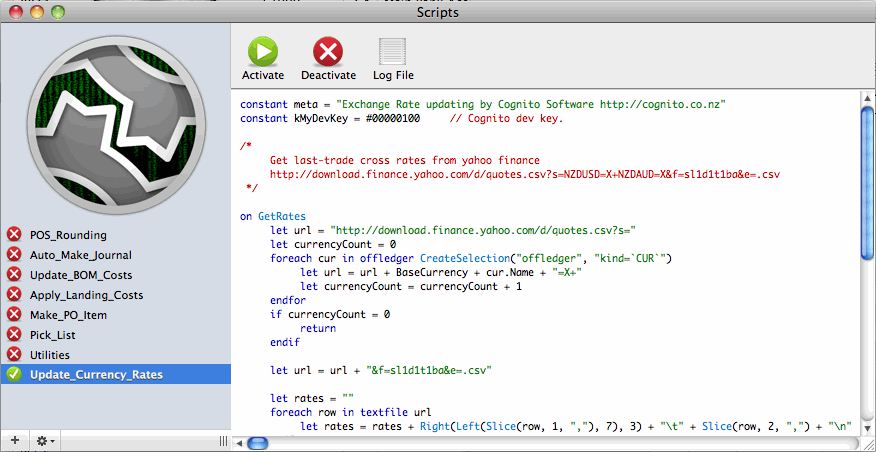Screen dimensions: 876x452
Task: Click the 'endfor' keyword line
Action: pyautogui.click(x=288, y=301)
